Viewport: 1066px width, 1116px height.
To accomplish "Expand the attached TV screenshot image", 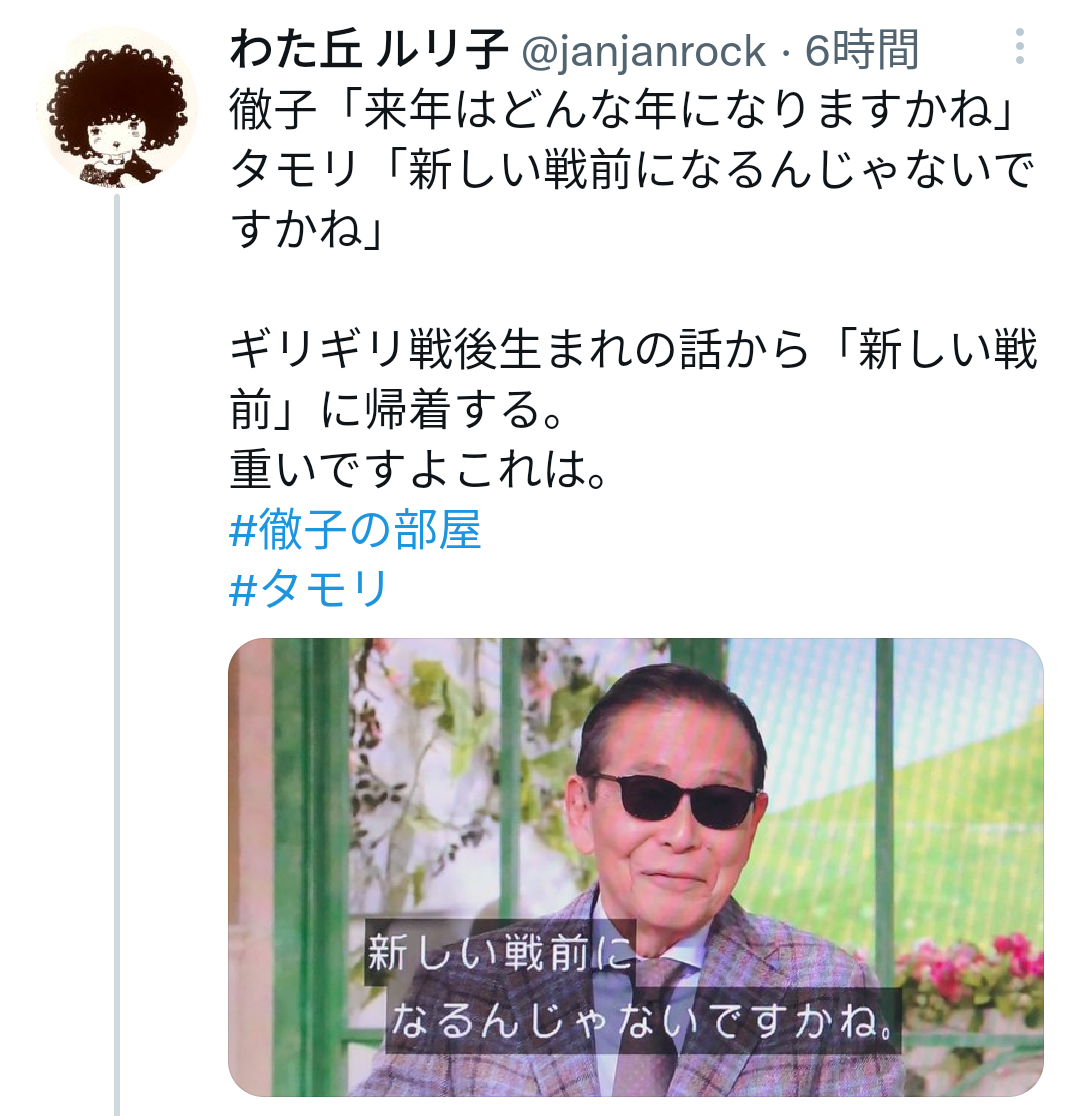I will click(x=635, y=867).
